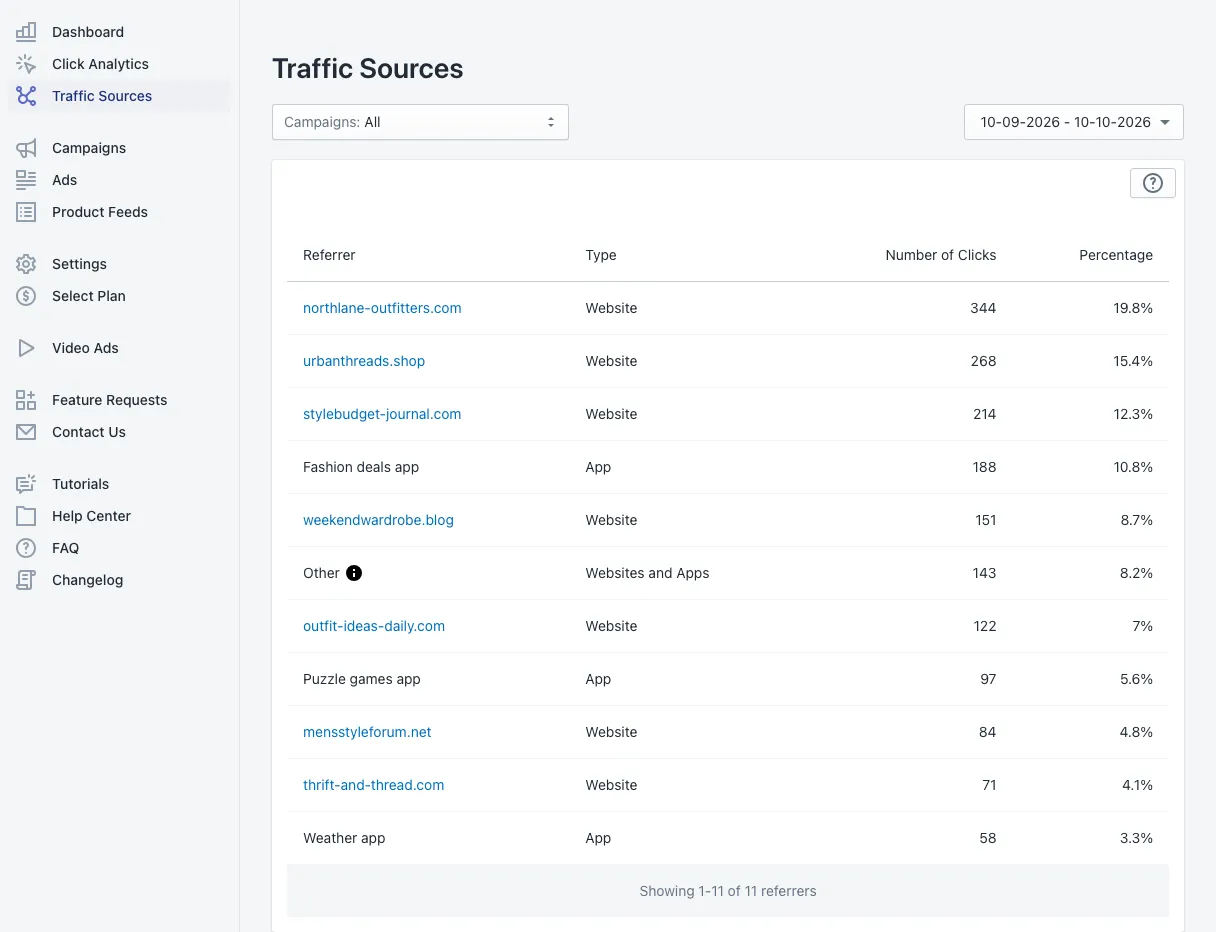Click the Other referrer label
1216x932 pixels.
(321, 573)
